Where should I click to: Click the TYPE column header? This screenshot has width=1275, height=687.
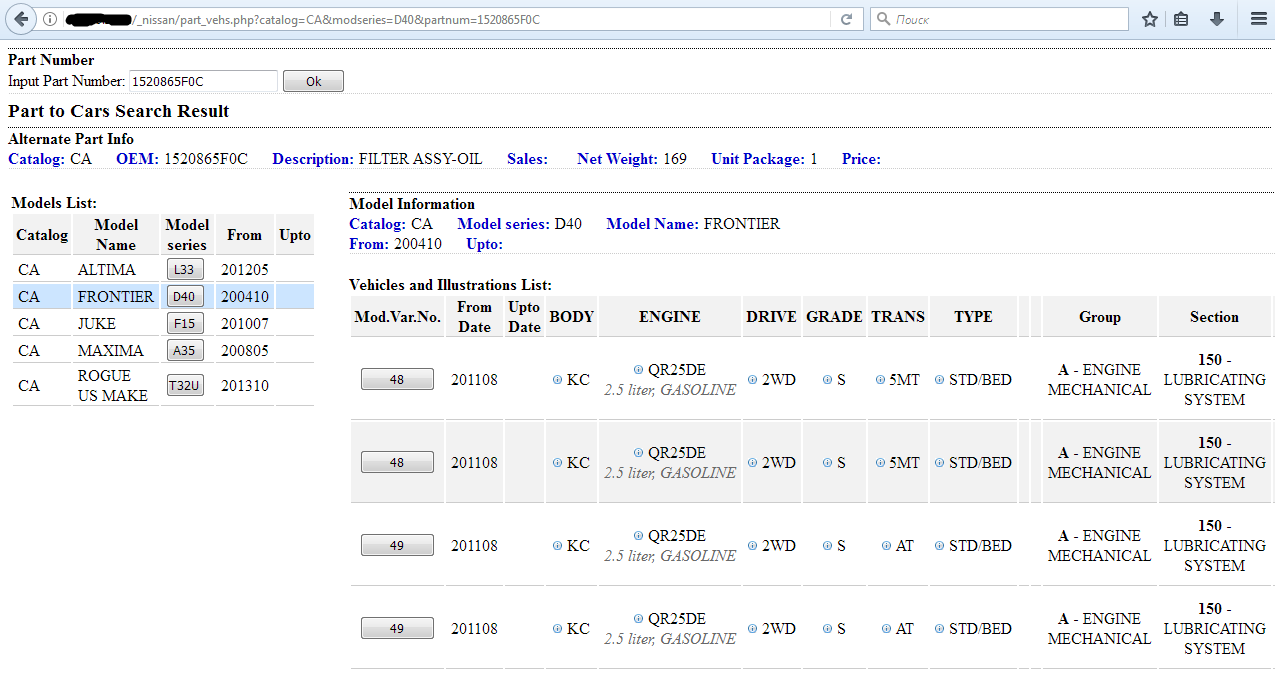click(x=973, y=316)
